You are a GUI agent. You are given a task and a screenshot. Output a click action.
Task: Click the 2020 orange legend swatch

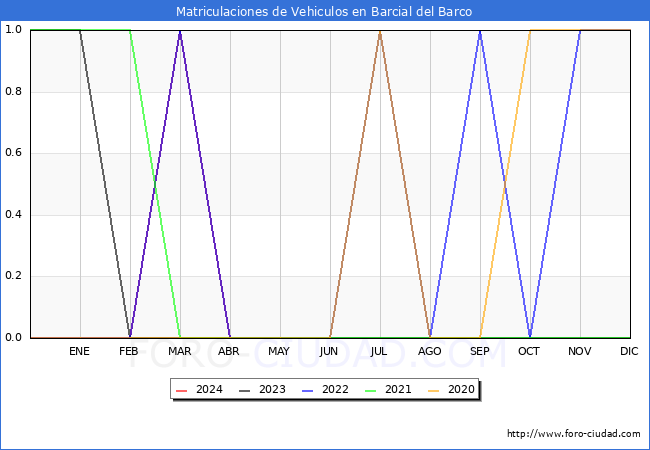pos(434,390)
